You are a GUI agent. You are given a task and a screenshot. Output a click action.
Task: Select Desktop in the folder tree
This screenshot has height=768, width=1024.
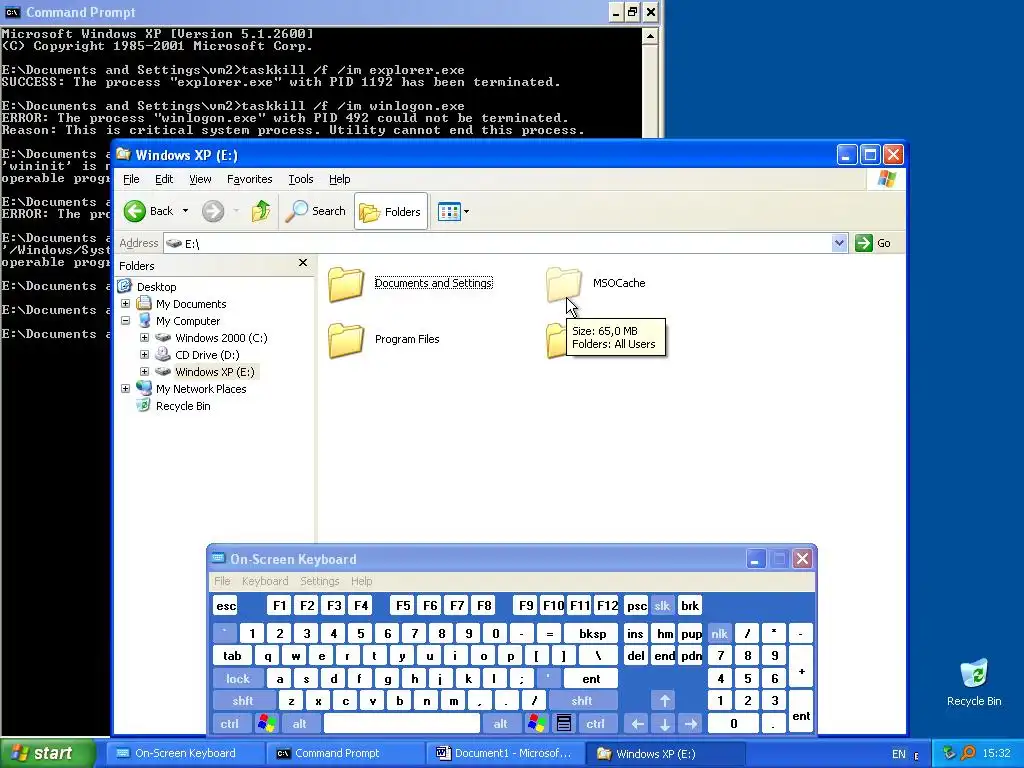[x=156, y=287]
